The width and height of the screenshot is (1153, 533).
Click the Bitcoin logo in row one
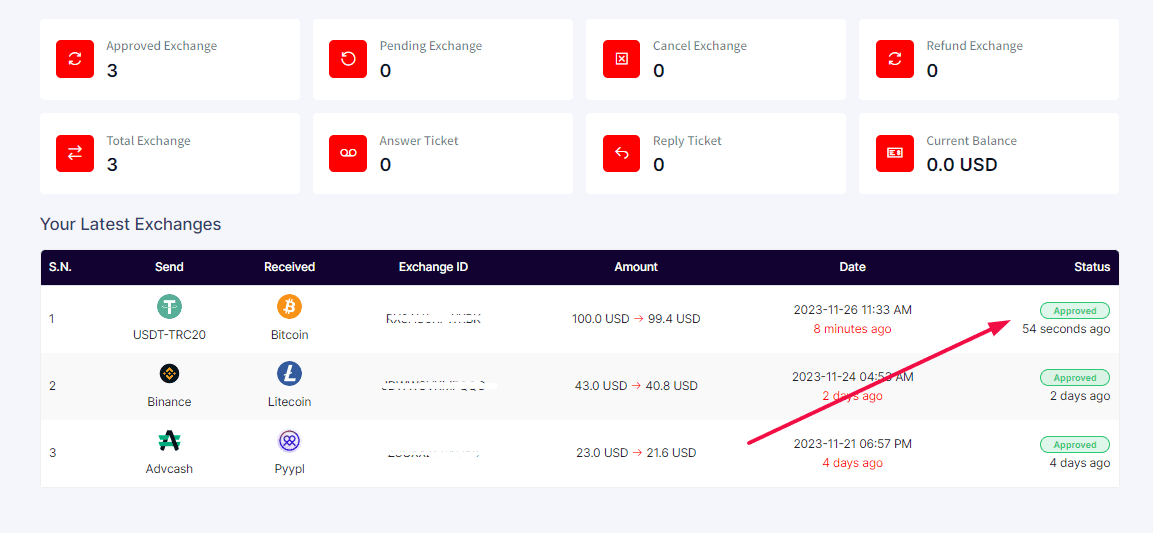290,307
